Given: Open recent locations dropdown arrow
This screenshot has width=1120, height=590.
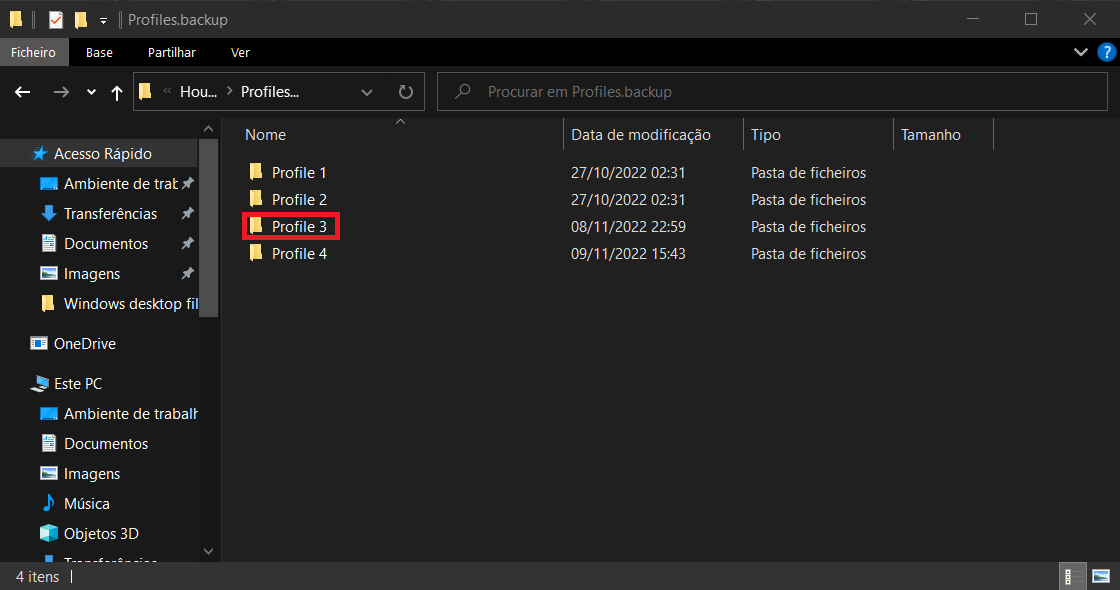Looking at the screenshot, I should point(92,92).
